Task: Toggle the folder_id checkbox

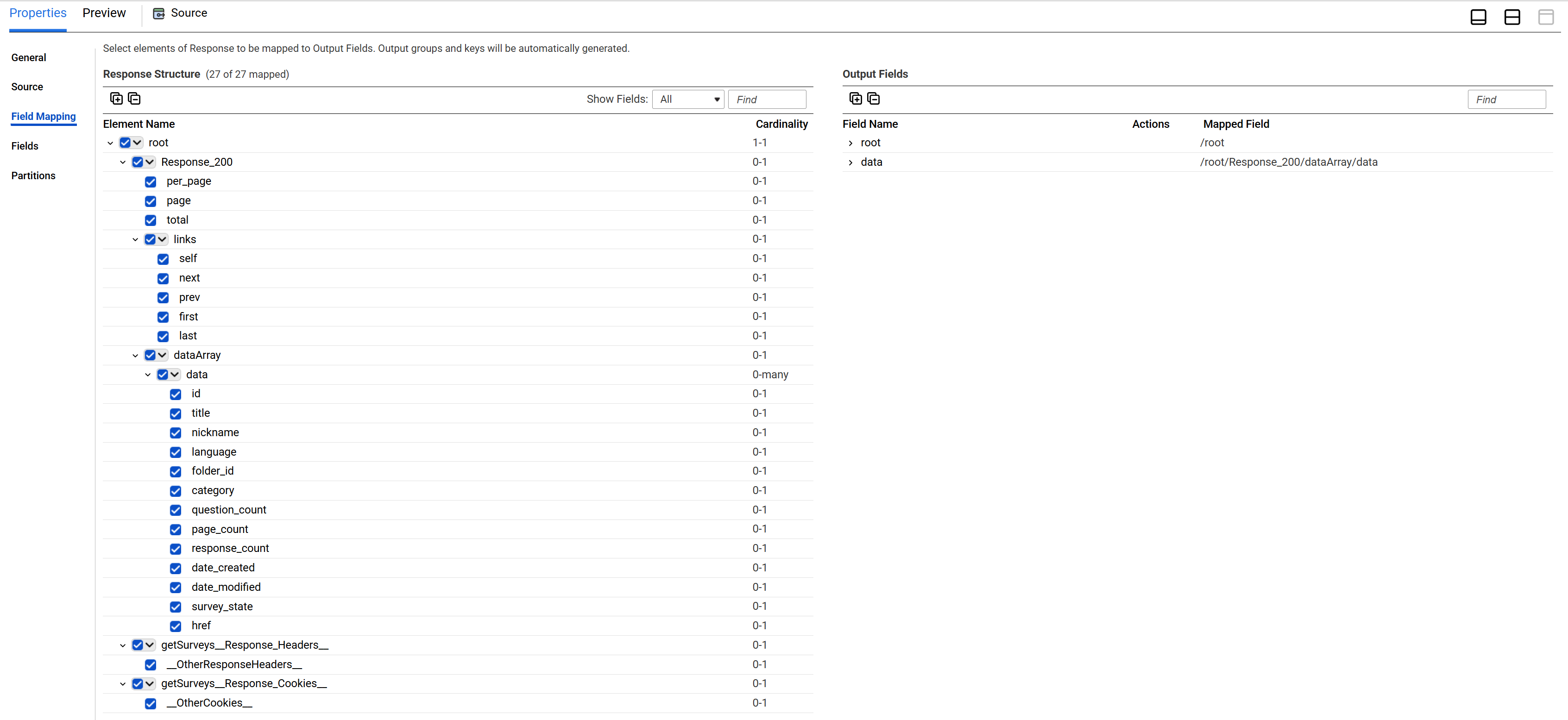Action: click(175, 472)
